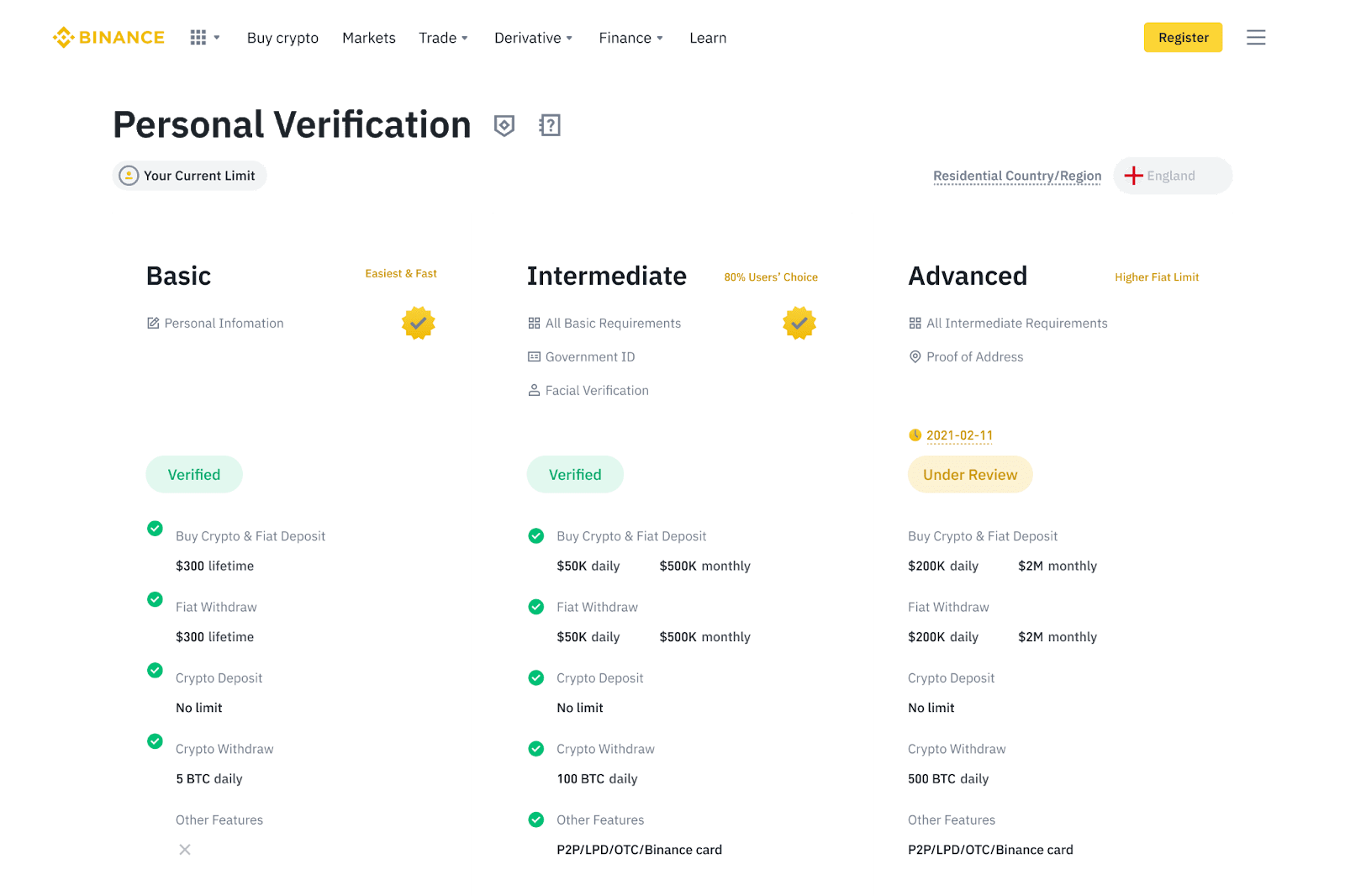This screenshot has height=896, width=1345.
Task: Click the Personal Information edit icon
Action: click(153, 323)
